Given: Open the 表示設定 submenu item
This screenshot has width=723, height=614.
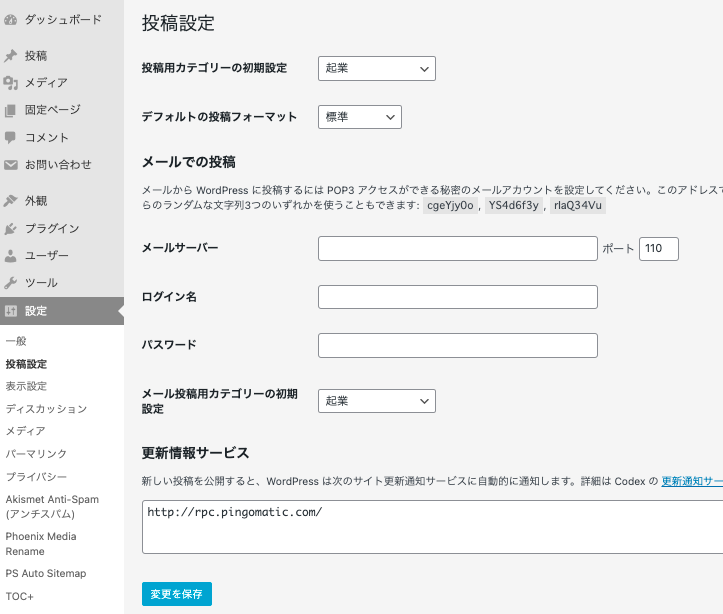Looking at the screenshot, I should (x=26, y=386).
